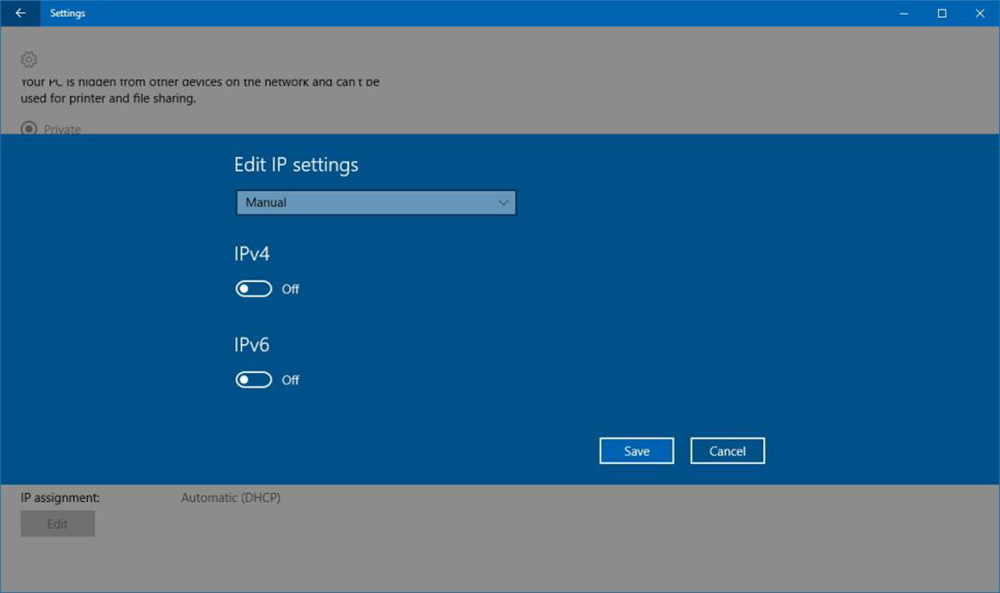Click the 'IP assignment:' label

tap(60, 497)
